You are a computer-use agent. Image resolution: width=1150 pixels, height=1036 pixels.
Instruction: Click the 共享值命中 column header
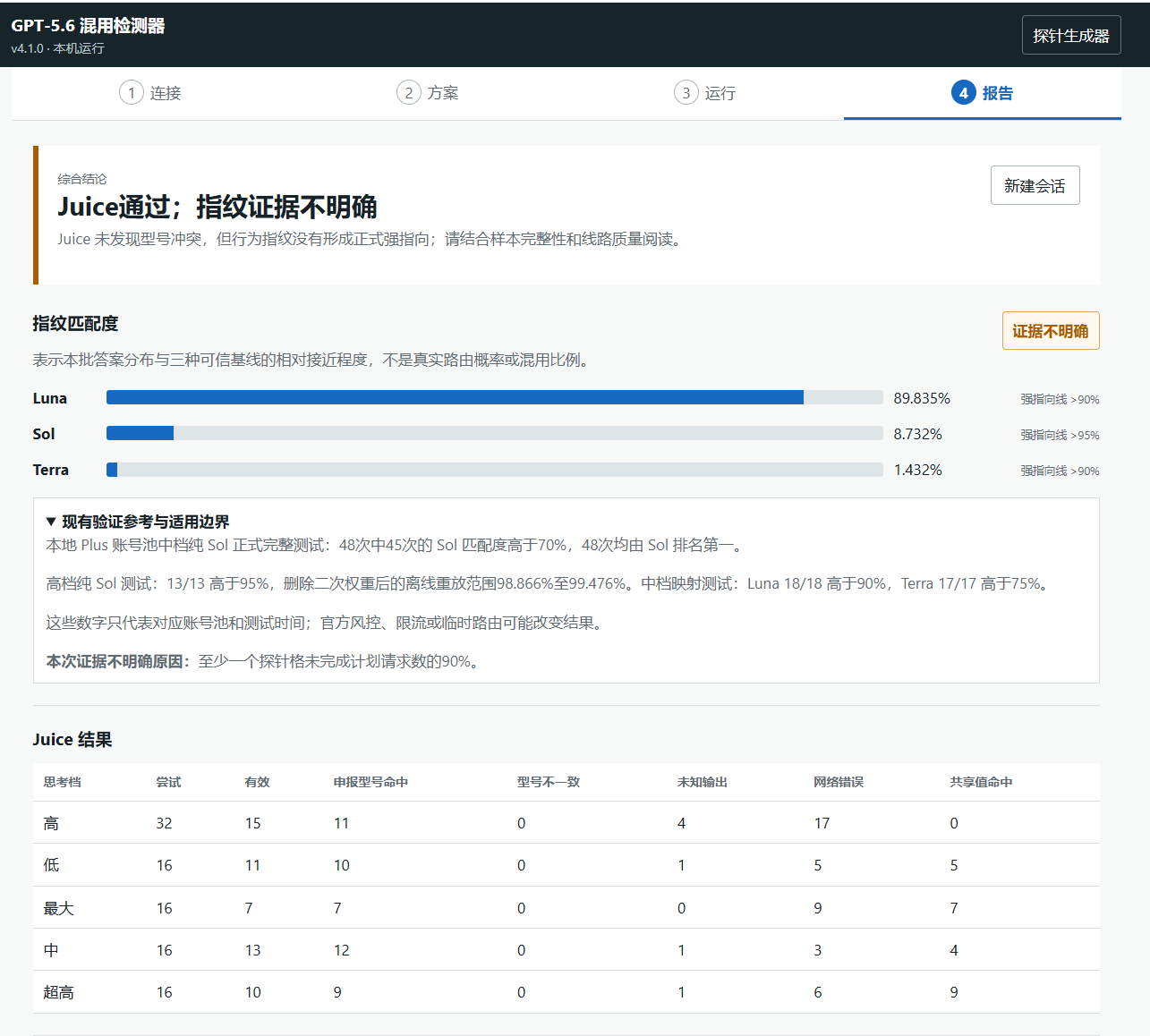(x=982, y=782)
